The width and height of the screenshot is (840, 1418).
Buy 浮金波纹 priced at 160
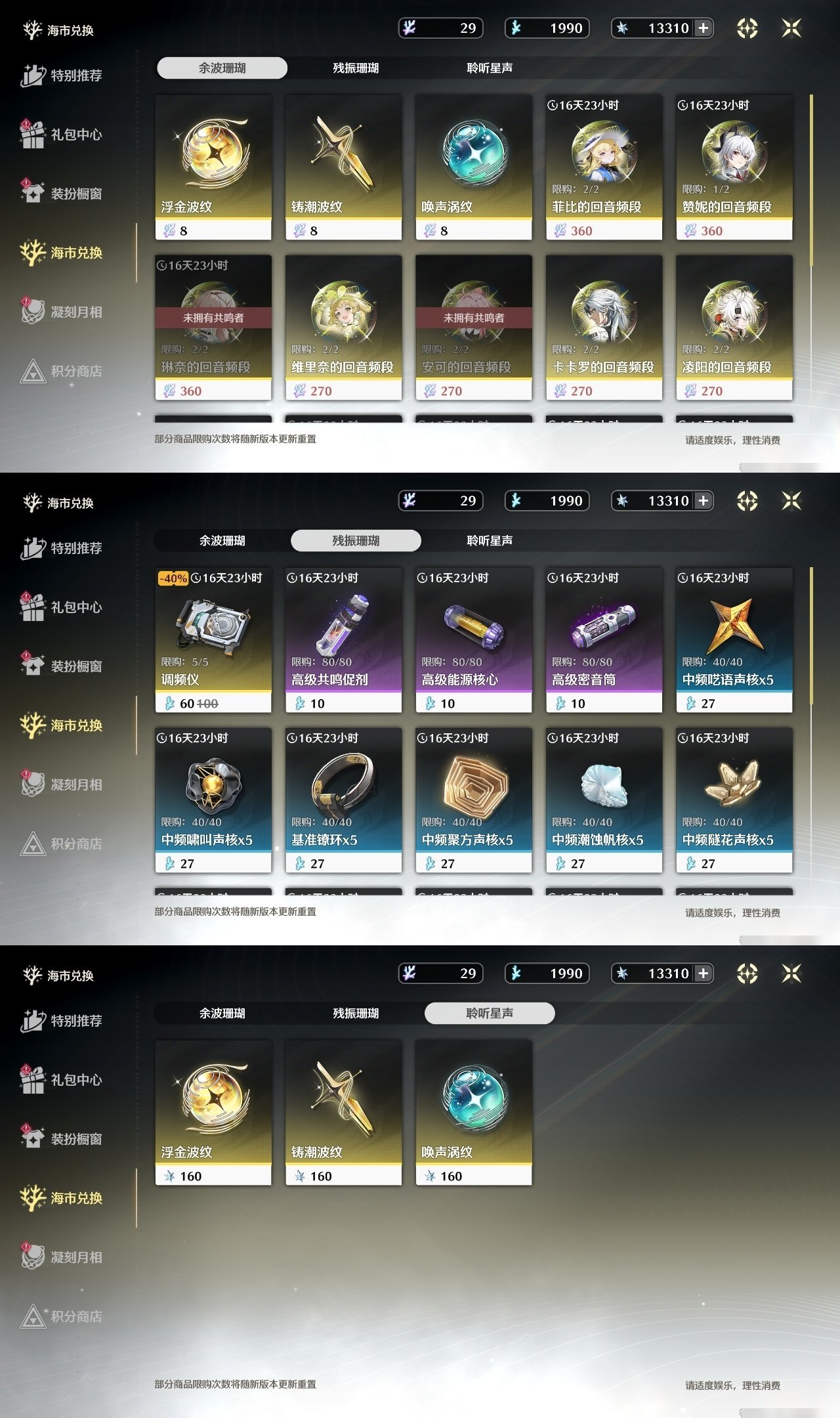(213, 1113)
